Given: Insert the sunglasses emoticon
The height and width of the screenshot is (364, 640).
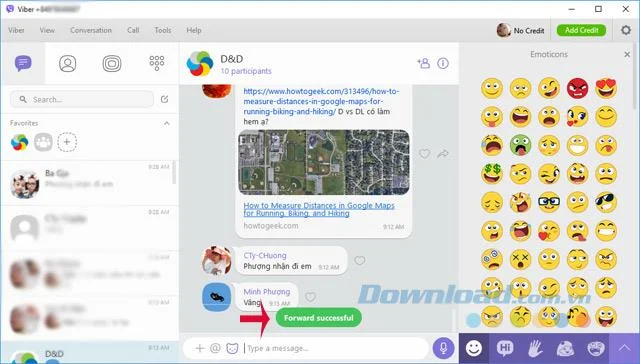Looking at the screenshot, I should pyautogui.click(x=606, y=202).
